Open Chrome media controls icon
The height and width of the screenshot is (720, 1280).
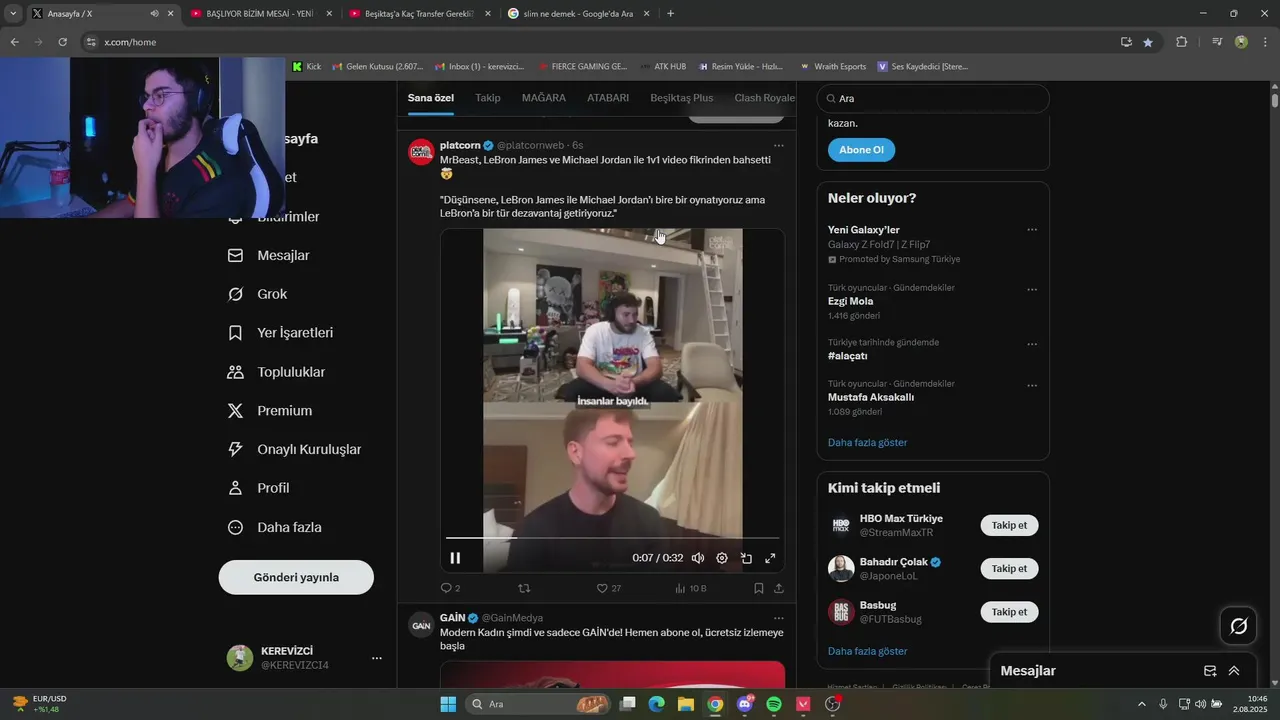(1217, 42)
